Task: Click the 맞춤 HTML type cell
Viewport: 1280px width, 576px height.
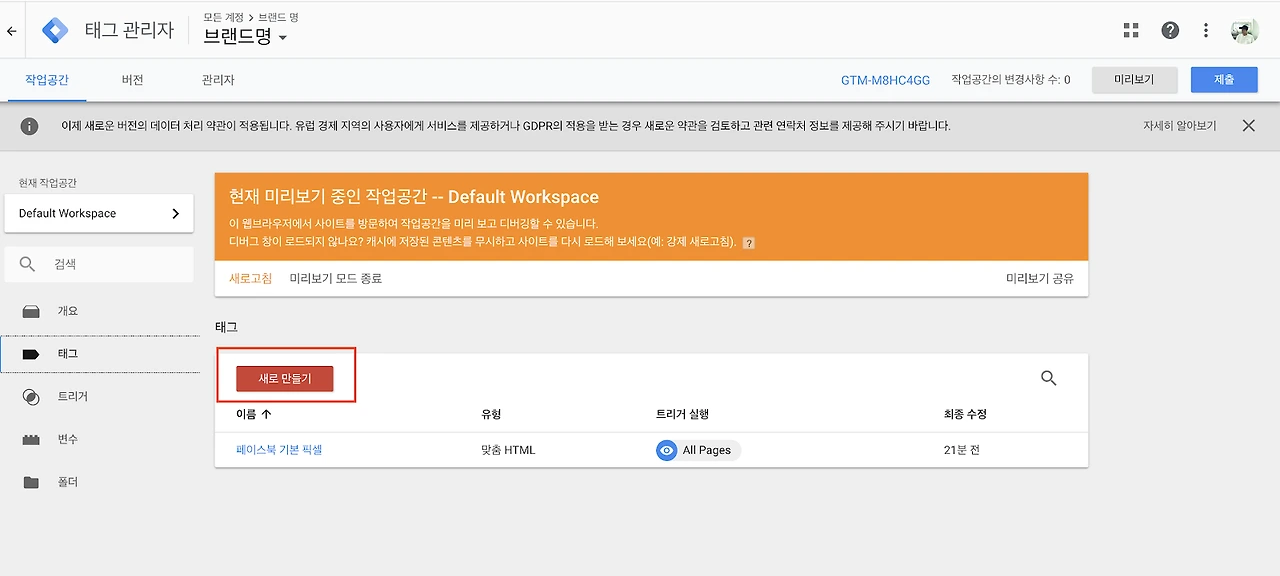Action: [508, 450]
